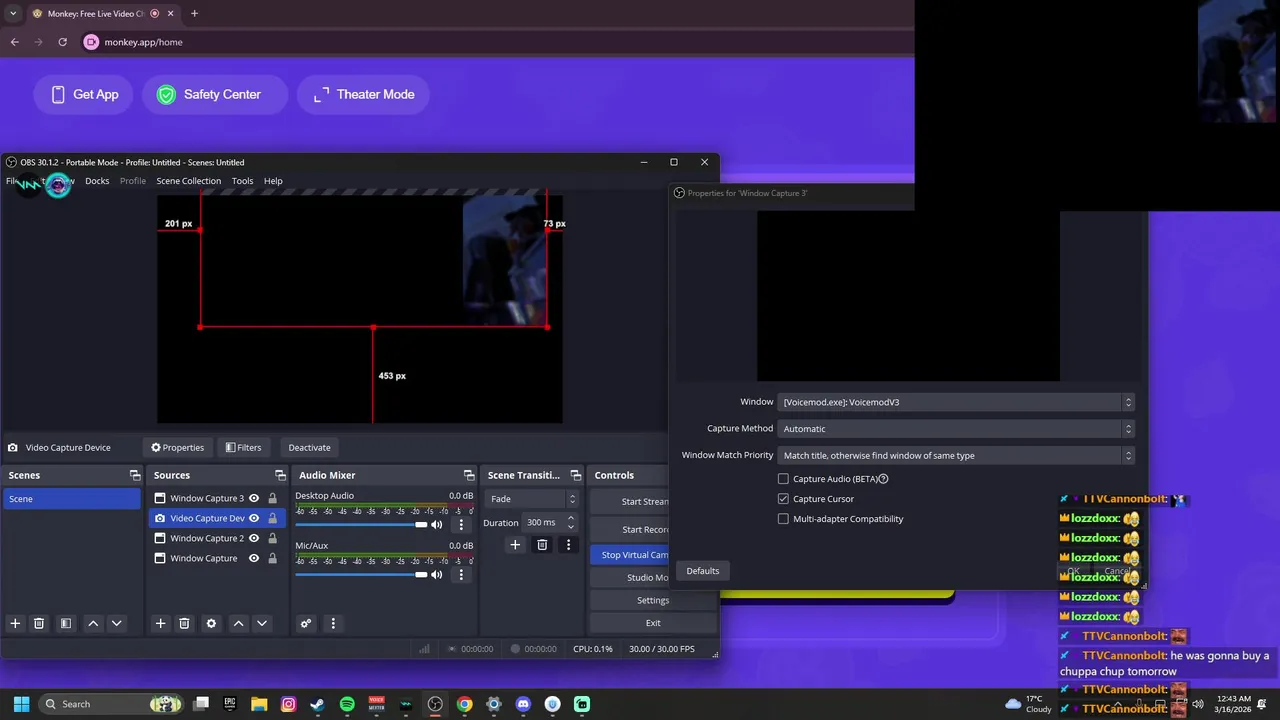The width and height of the screenshot is (1280, 720).
Task: Click Mic/Aux volume slider
Action: [x=362, y=574]
